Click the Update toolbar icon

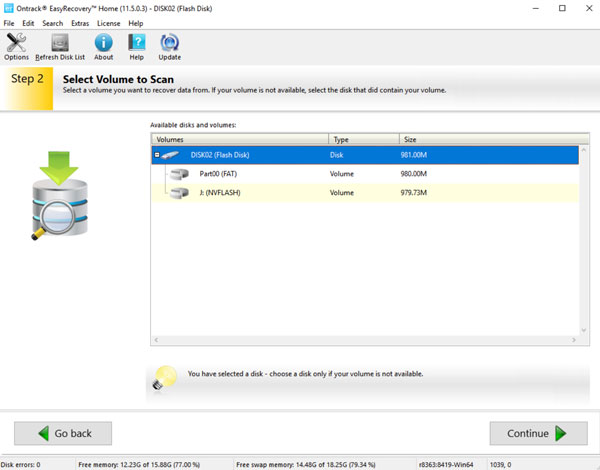tap(170, 42)
